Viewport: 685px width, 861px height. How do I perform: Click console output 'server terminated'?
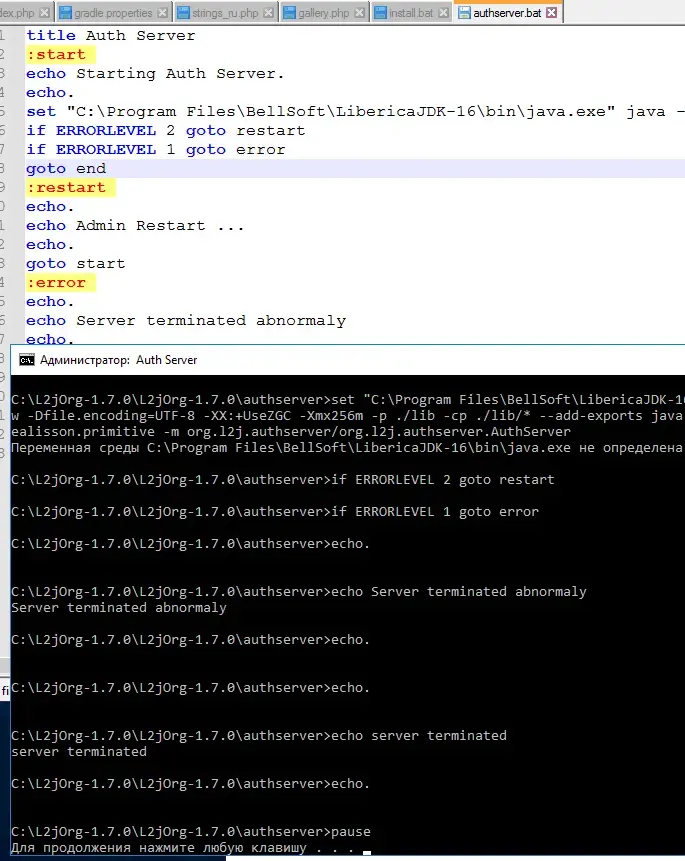[x=79, y=751]
